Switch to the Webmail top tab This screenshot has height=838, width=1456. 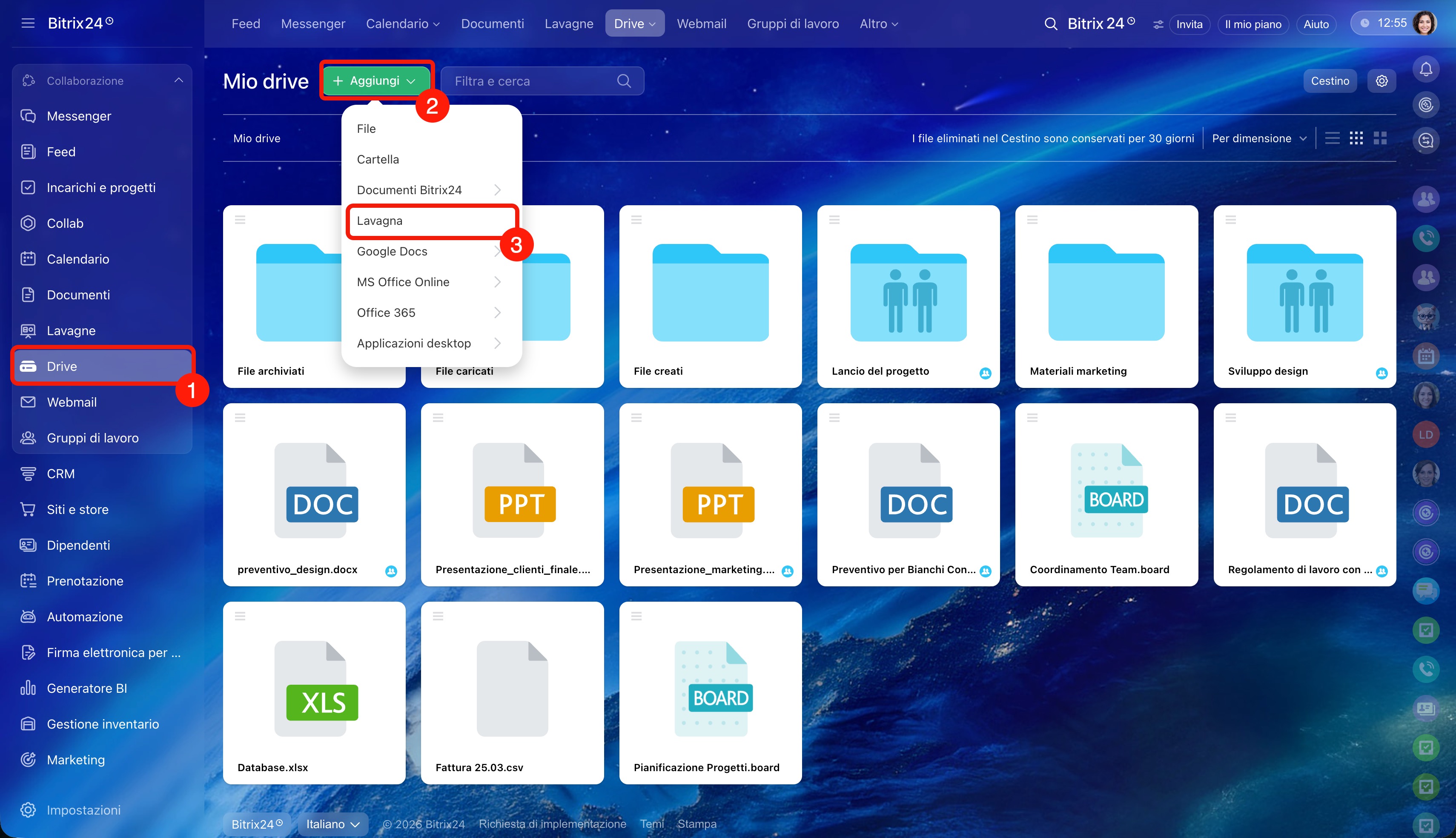[x=701, y=23]
